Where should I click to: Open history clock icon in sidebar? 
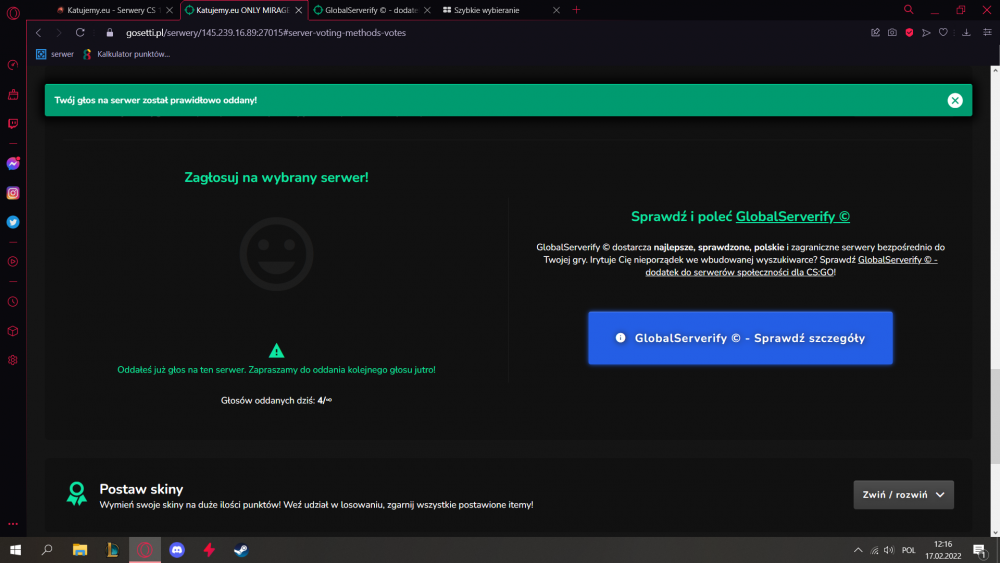coord(13,302)
